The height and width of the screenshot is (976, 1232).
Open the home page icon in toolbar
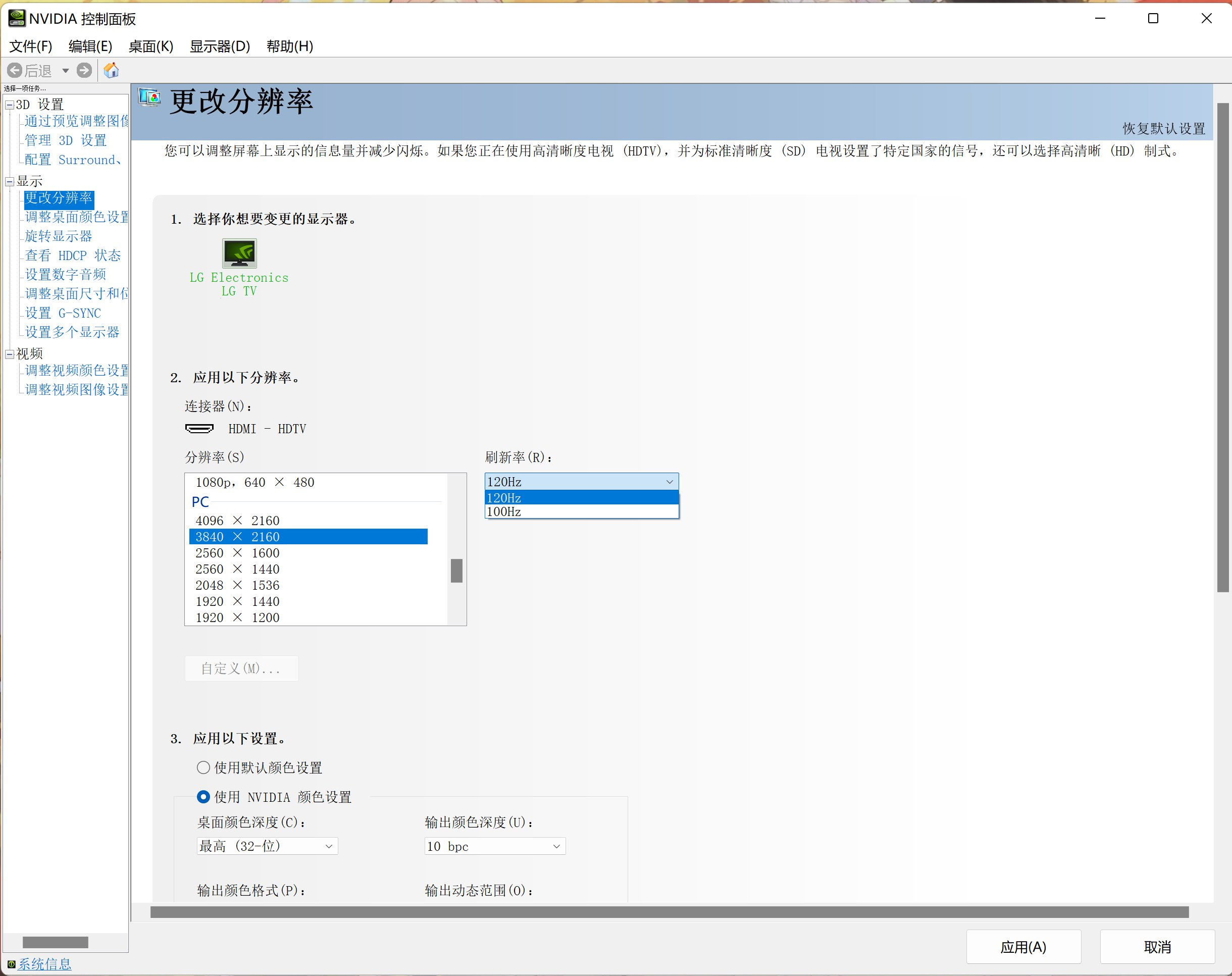coord(112,70)
